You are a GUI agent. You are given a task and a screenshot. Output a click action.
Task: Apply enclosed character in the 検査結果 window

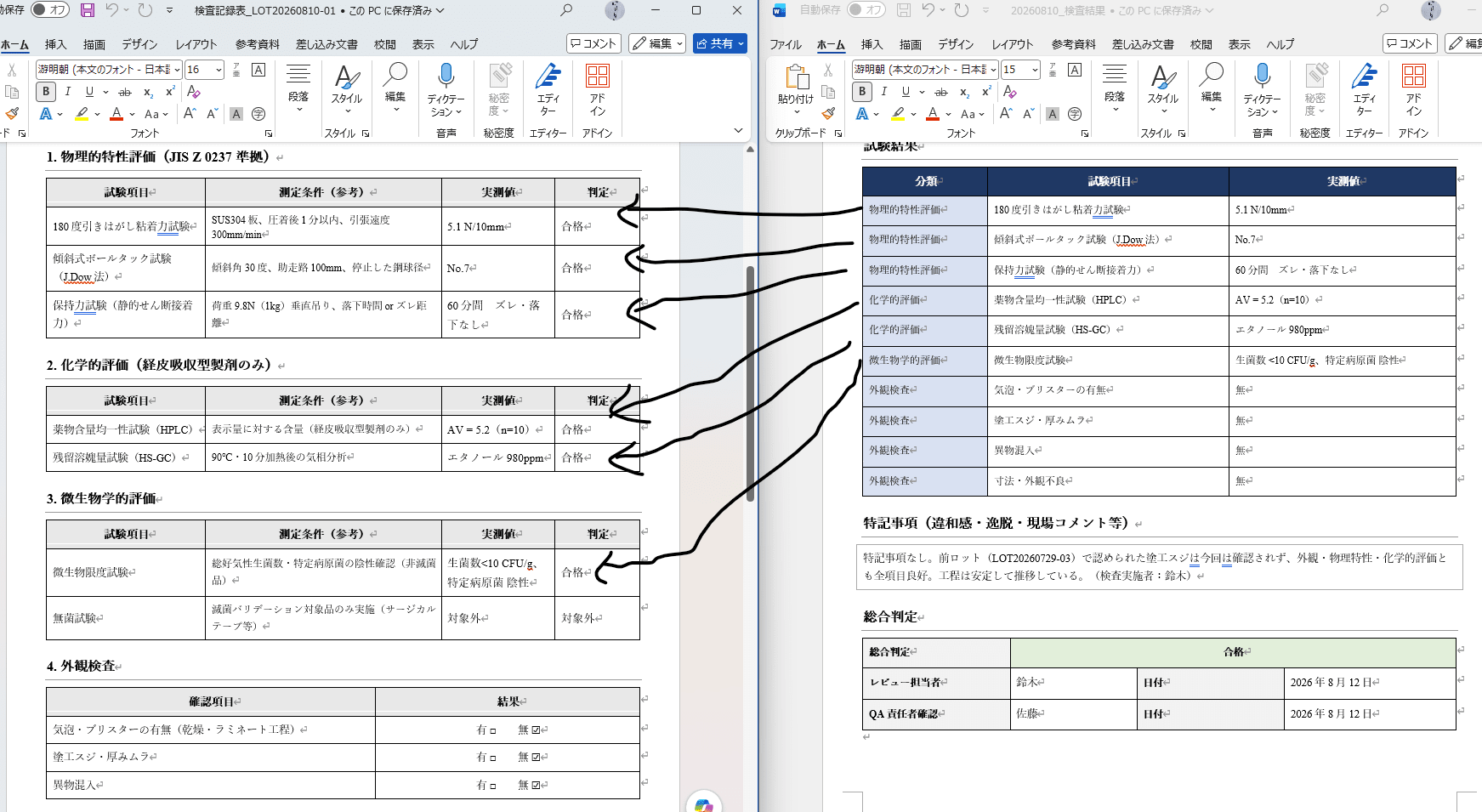click(1075, 114)
